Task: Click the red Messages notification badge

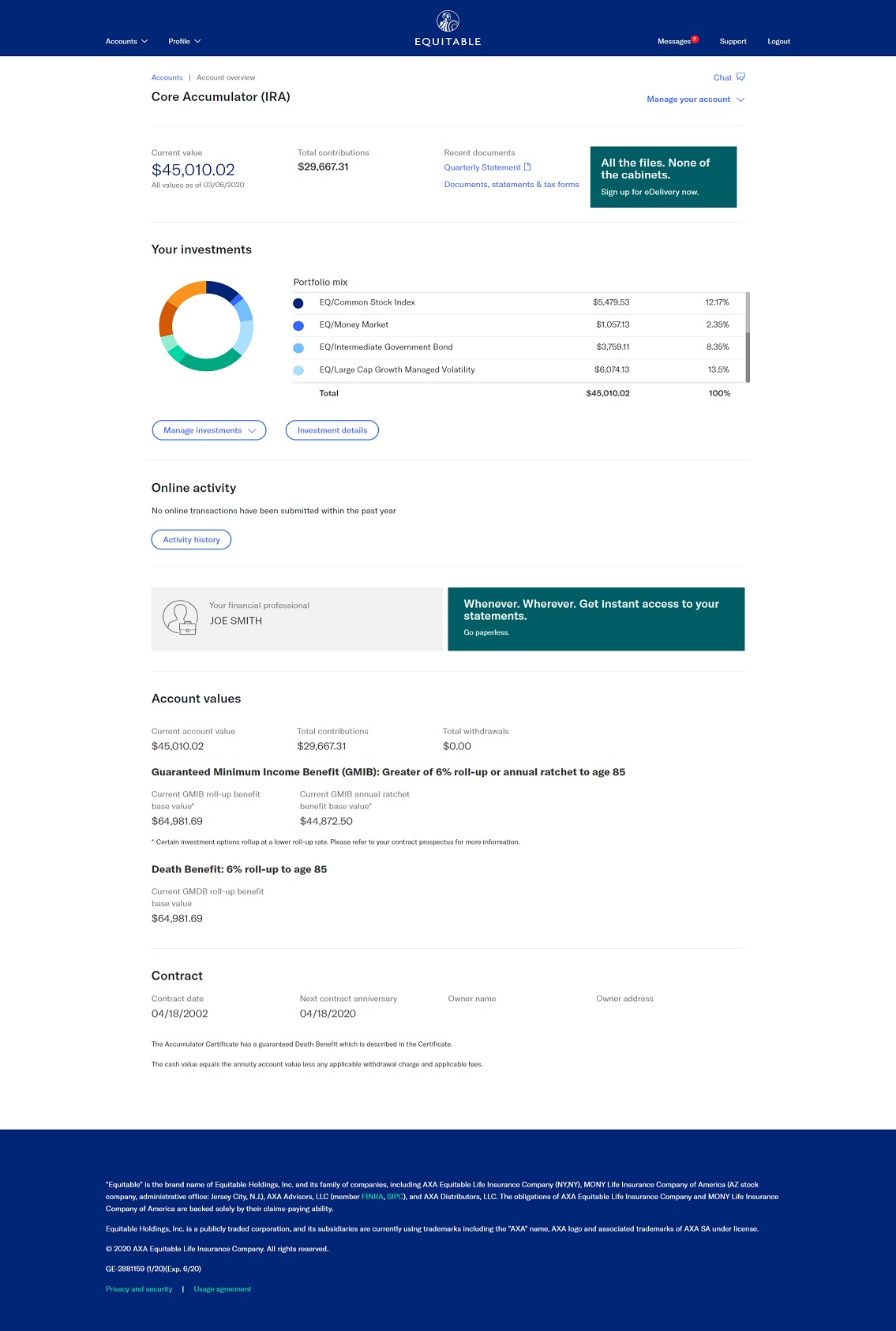Action: tap(695, 39)
